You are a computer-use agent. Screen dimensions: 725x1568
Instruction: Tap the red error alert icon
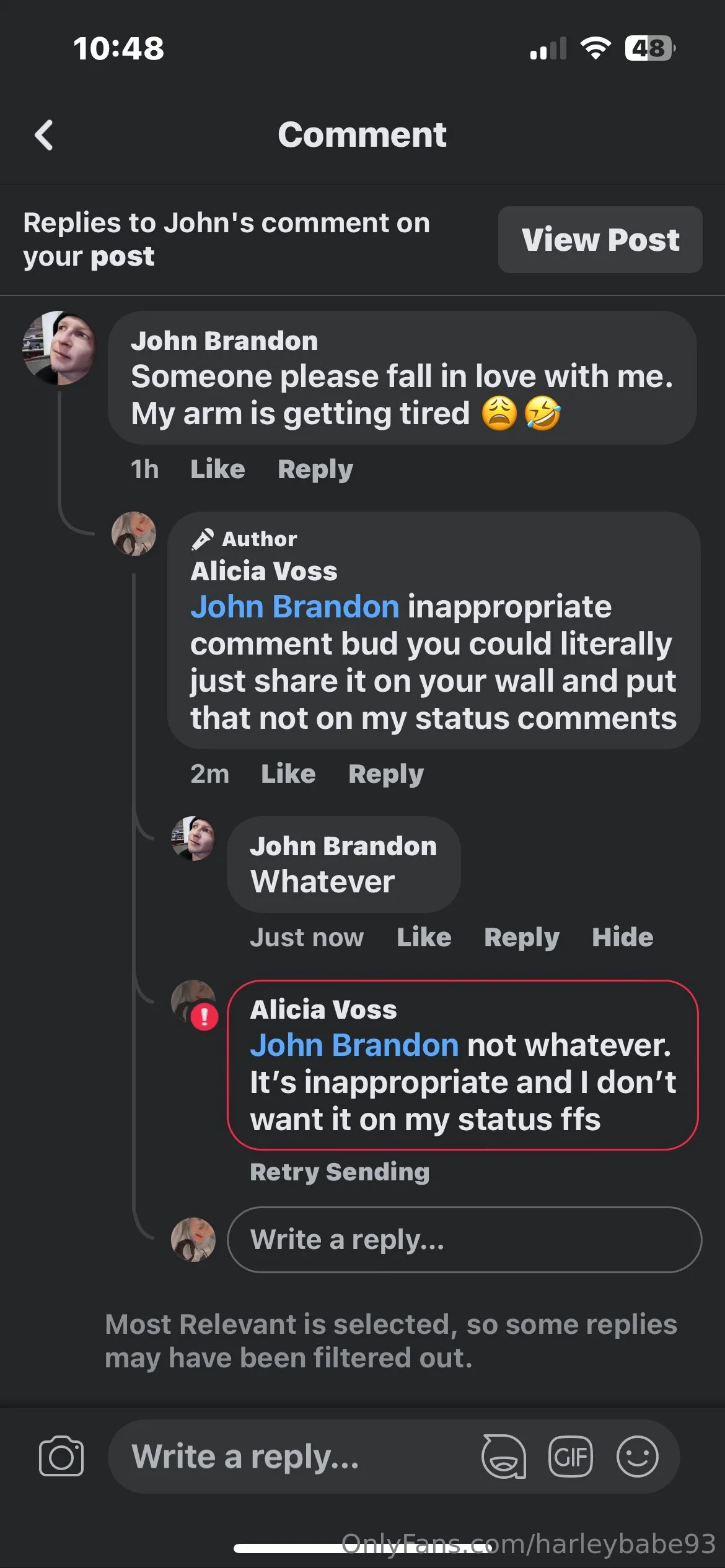point(204,1016)
